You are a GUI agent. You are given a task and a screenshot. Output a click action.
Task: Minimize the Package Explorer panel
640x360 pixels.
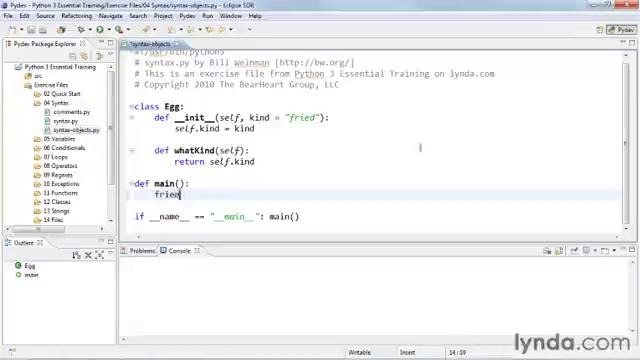(x=101, y=42)
